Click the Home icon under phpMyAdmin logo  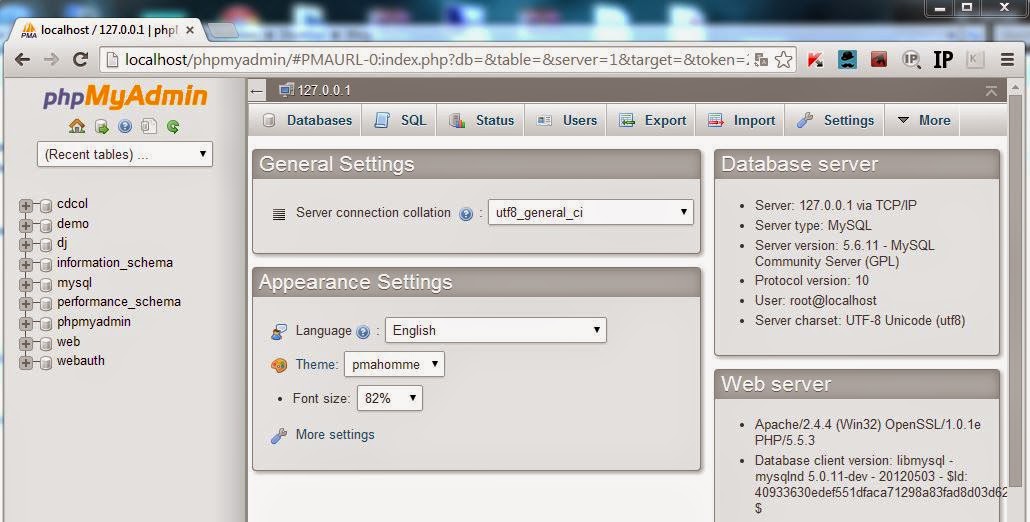77,126
